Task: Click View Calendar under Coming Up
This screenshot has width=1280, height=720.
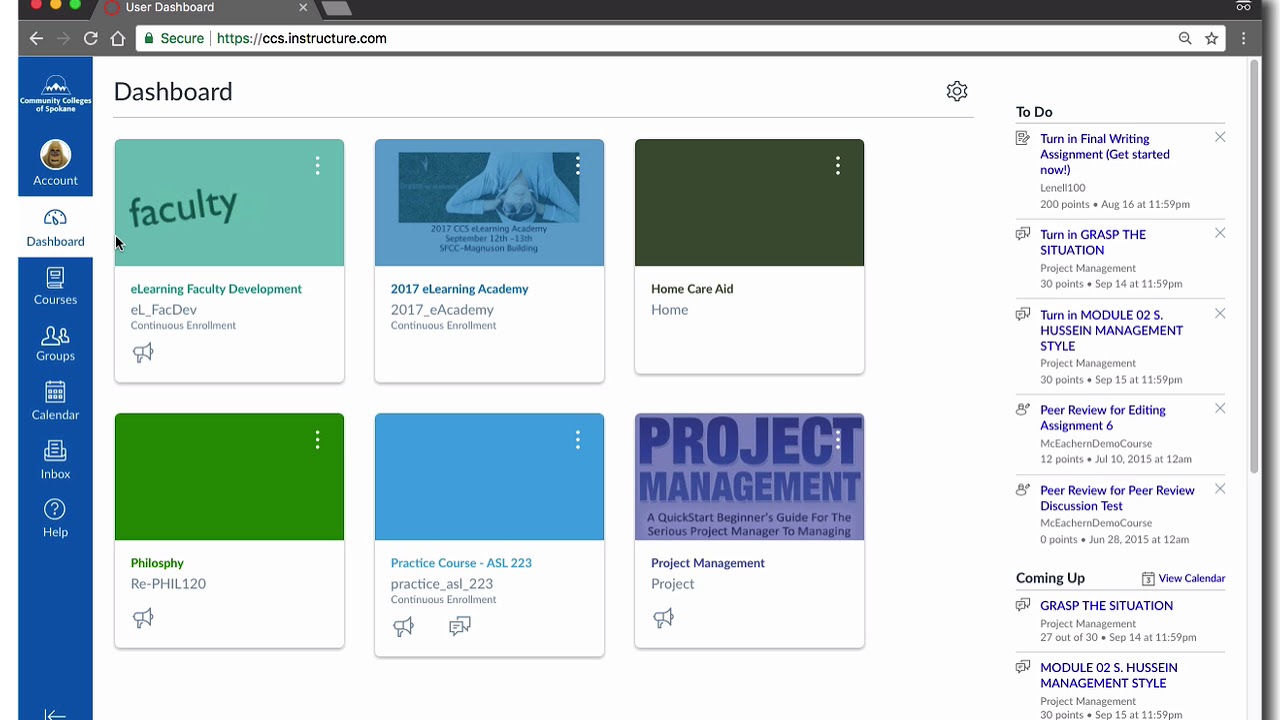Action: [x=1191, y=578]
